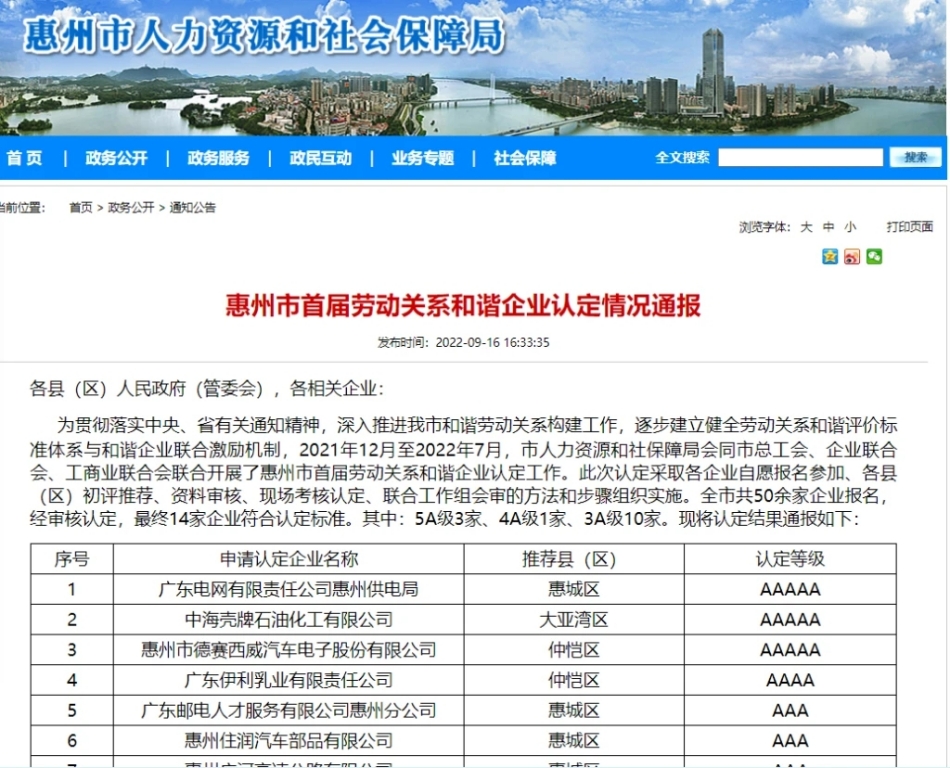Select the 政民互动 menu item

[321, 158]
